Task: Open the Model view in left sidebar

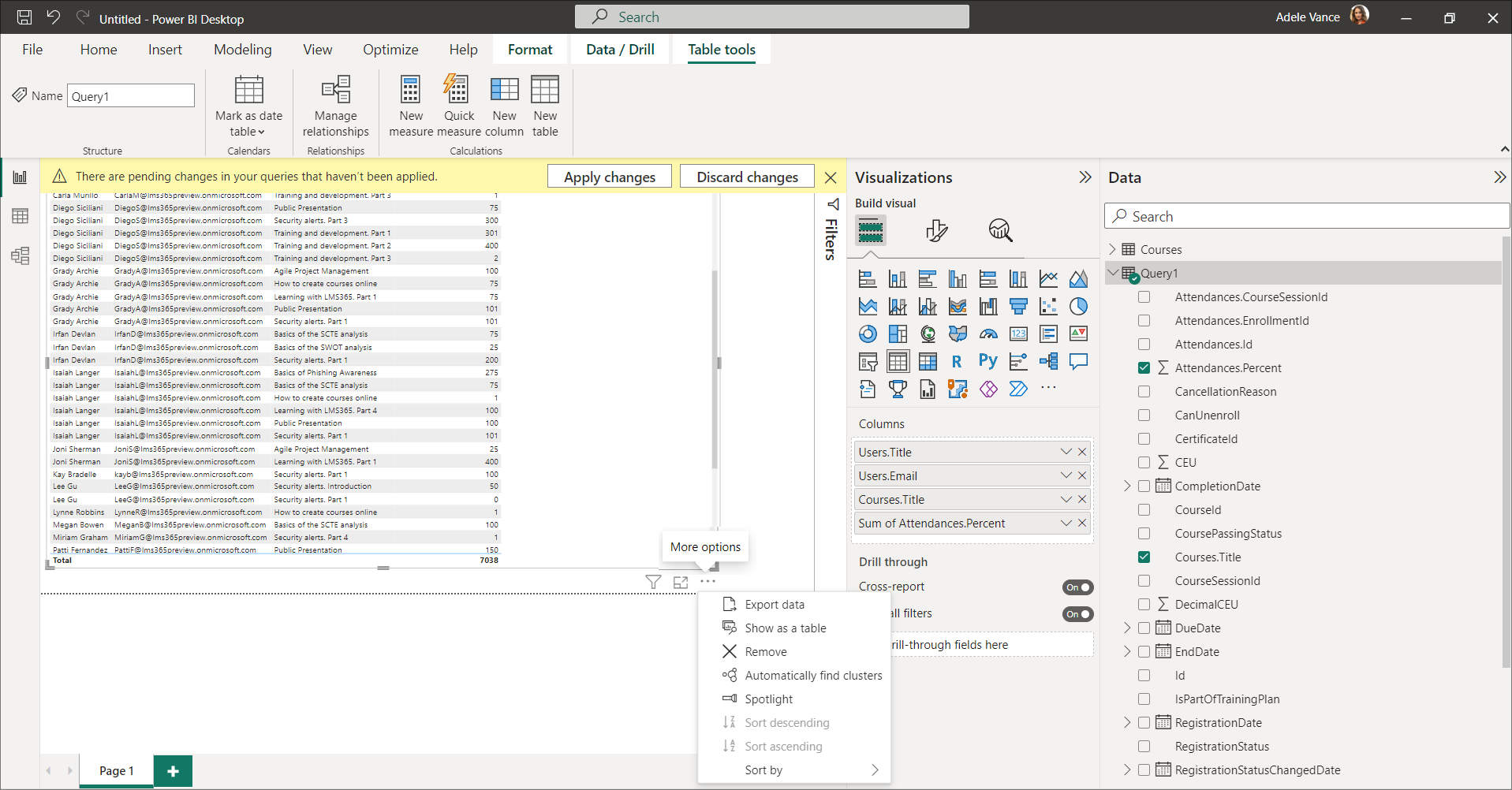Action: click(20, 255)
